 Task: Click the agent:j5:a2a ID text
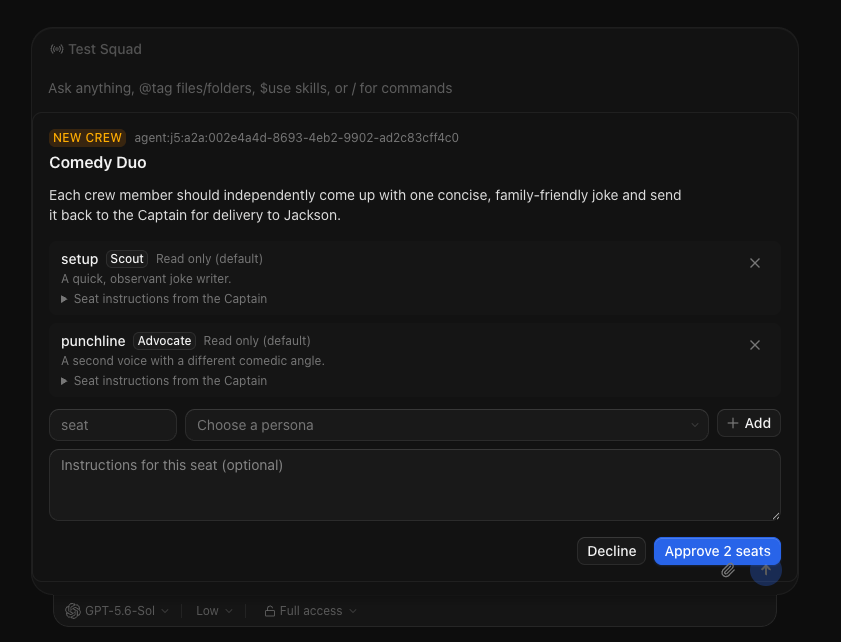(296, 138)
